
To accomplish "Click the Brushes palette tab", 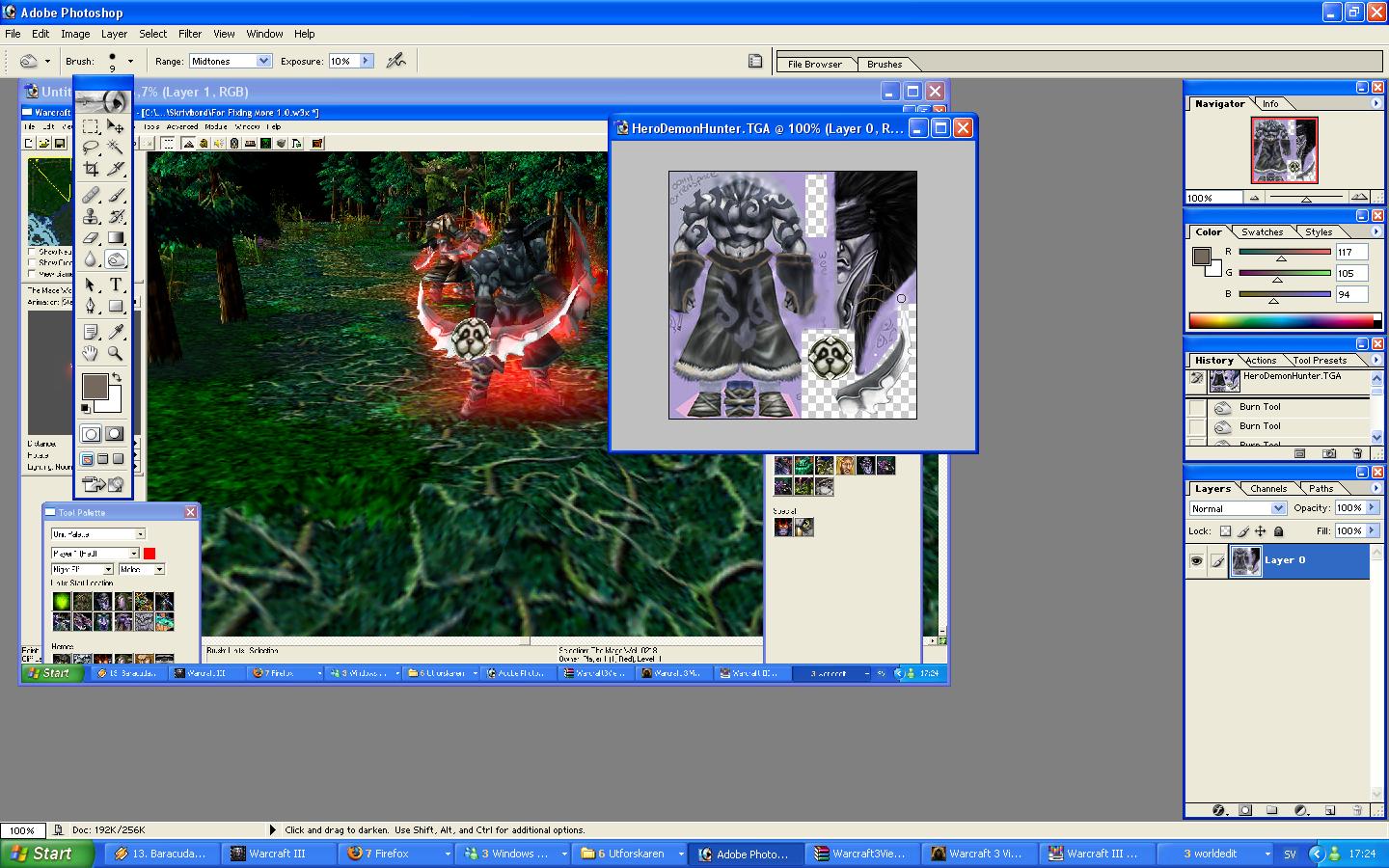I will (x=885, y=65).
